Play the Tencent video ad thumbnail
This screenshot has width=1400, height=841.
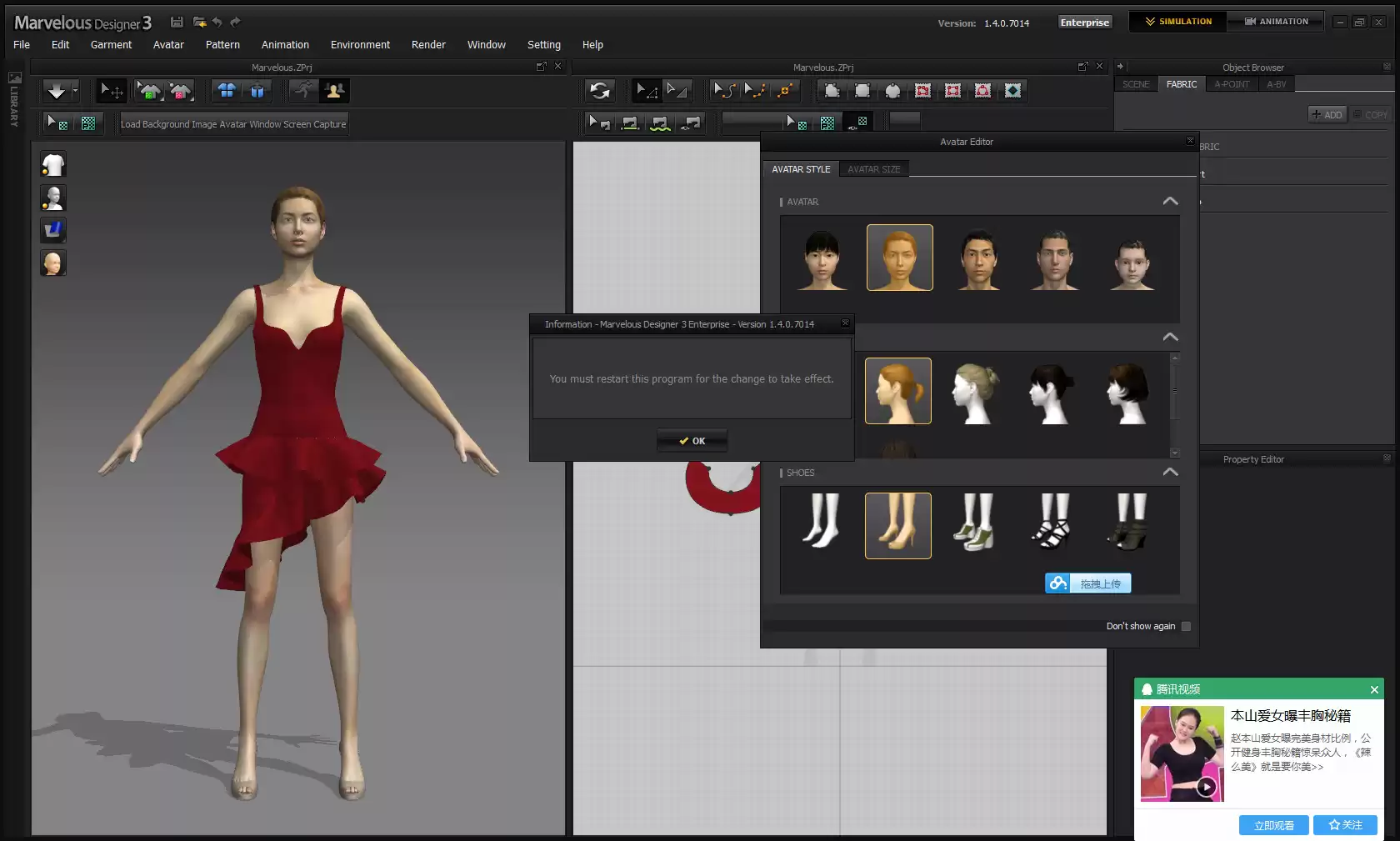(x=1206, y=786)
